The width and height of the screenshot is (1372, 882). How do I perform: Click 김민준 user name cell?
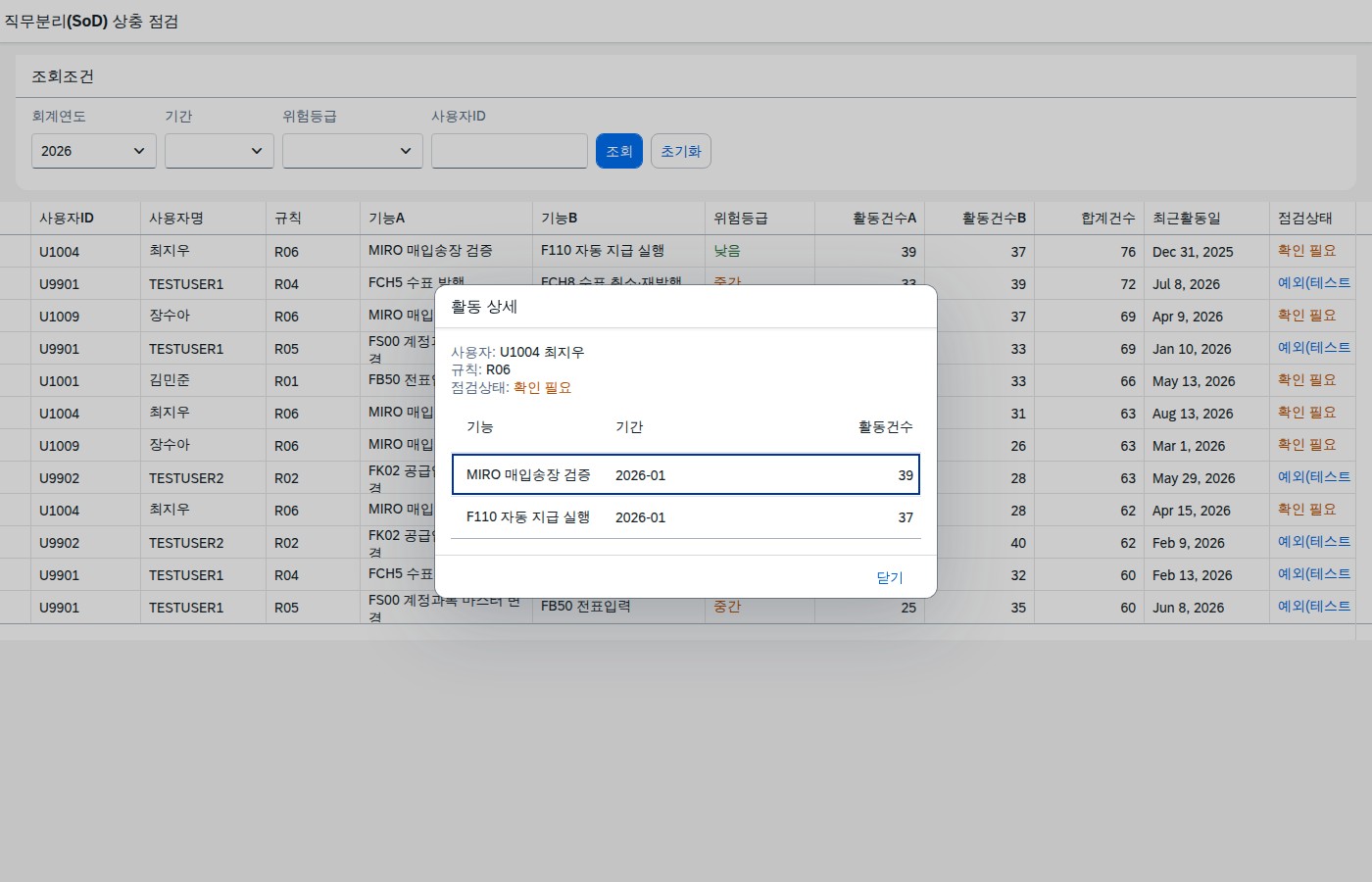coord(170,380)
